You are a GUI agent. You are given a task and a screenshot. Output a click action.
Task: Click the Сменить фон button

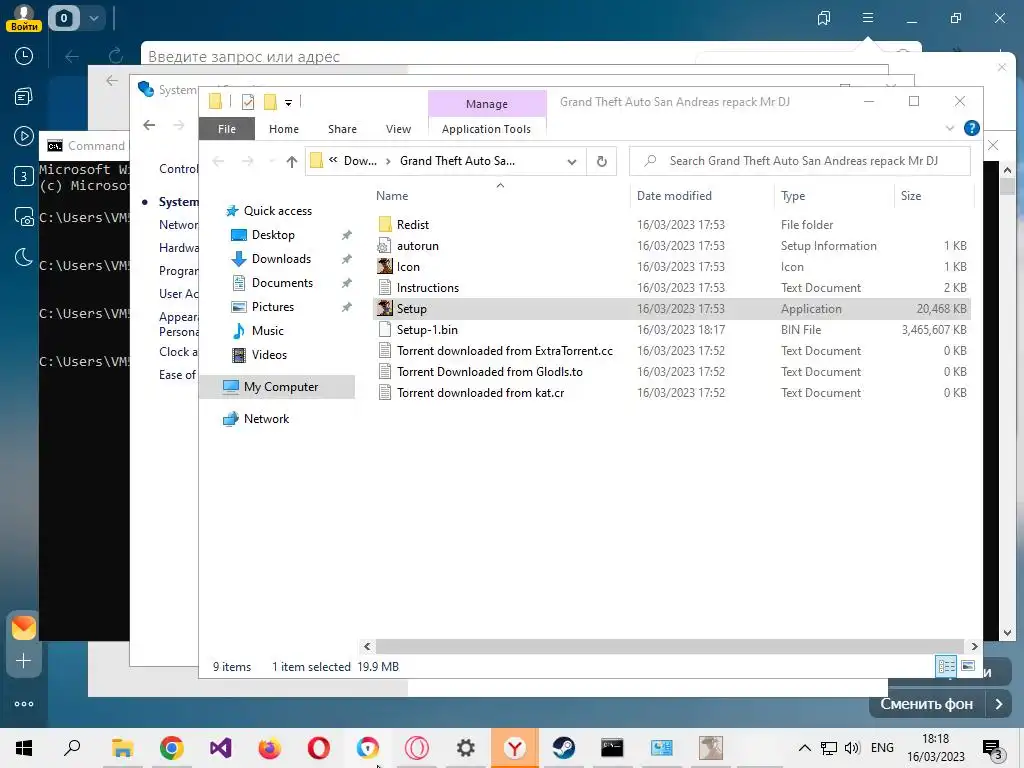pyautogui.click(x=926, y=704)
